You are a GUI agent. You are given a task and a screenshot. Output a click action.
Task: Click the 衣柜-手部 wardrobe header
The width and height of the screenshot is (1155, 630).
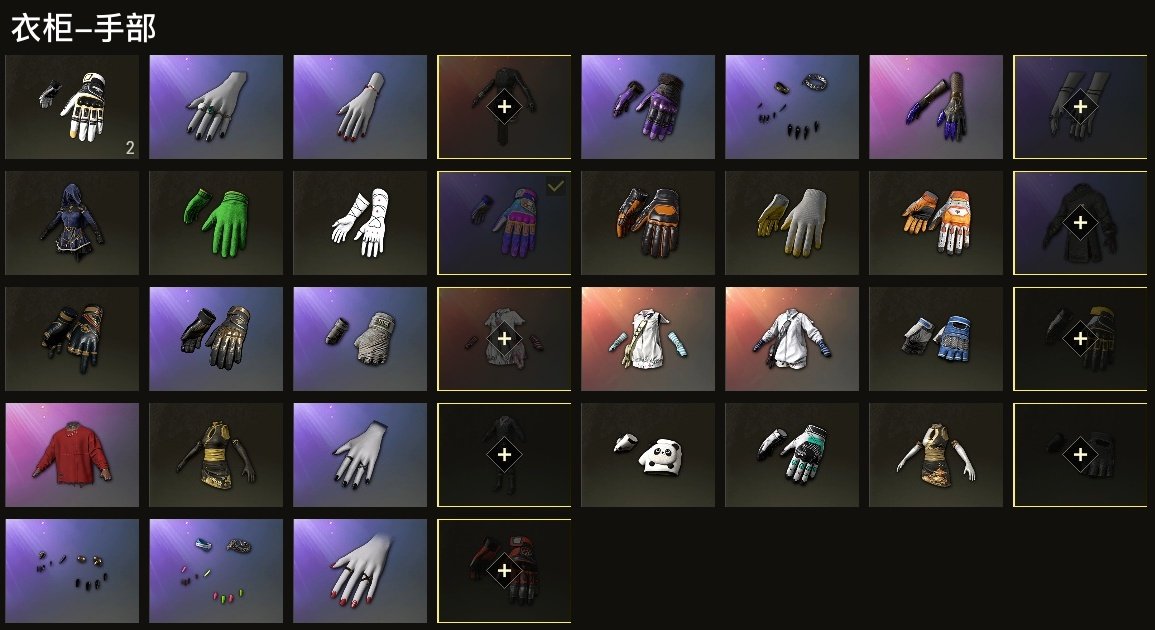83,29
